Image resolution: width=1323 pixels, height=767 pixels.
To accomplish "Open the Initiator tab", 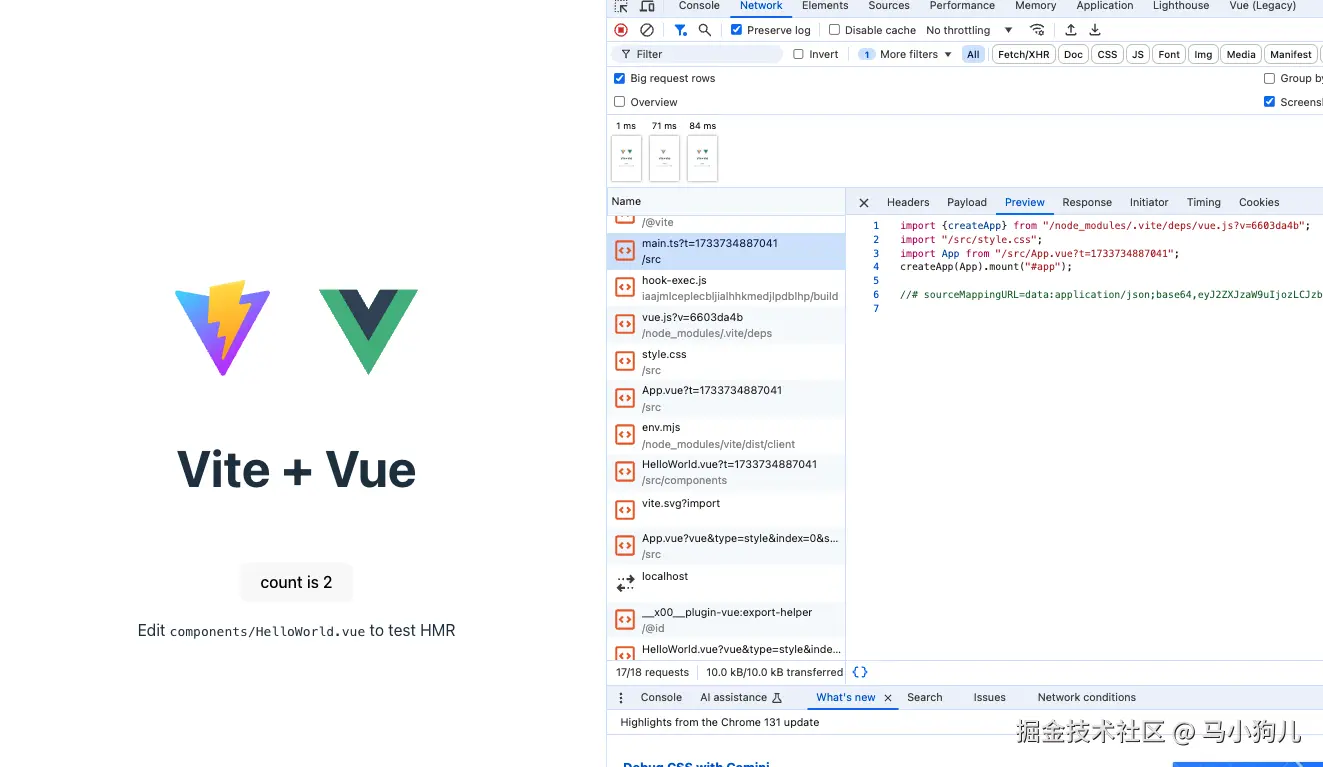I will click(x=1149, y=202).
